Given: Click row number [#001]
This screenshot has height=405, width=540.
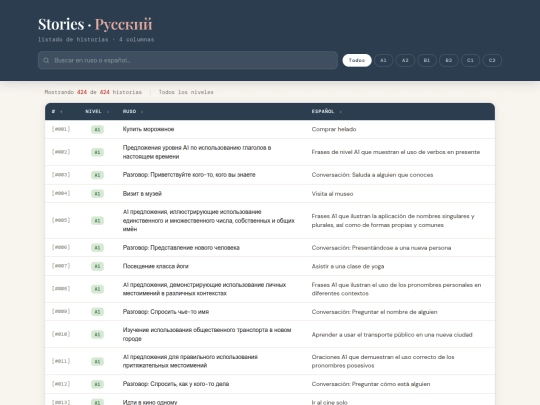Looking at the screenshot, I should tap(61, 129).
